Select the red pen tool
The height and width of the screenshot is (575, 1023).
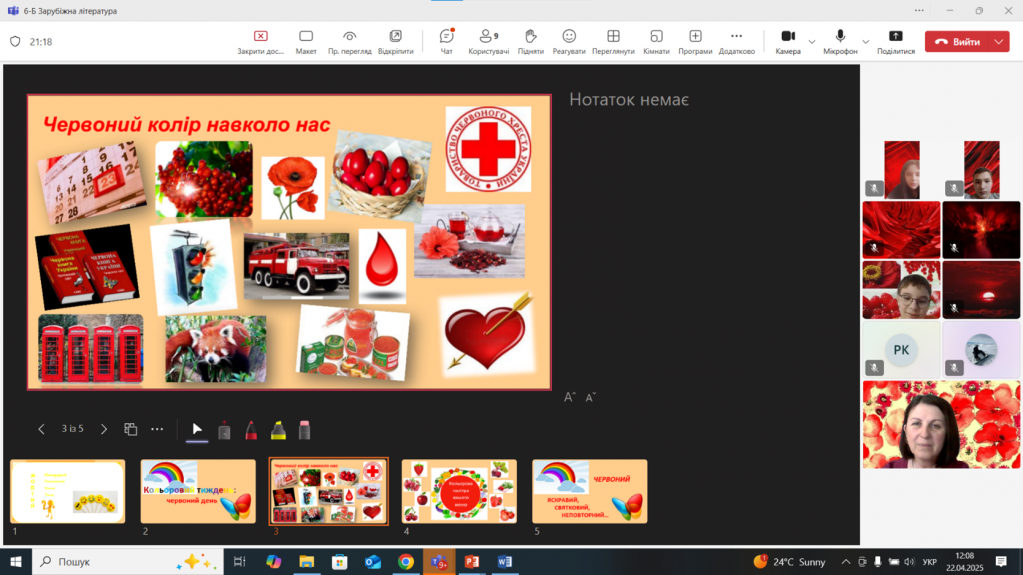click(x=251, y=430)
